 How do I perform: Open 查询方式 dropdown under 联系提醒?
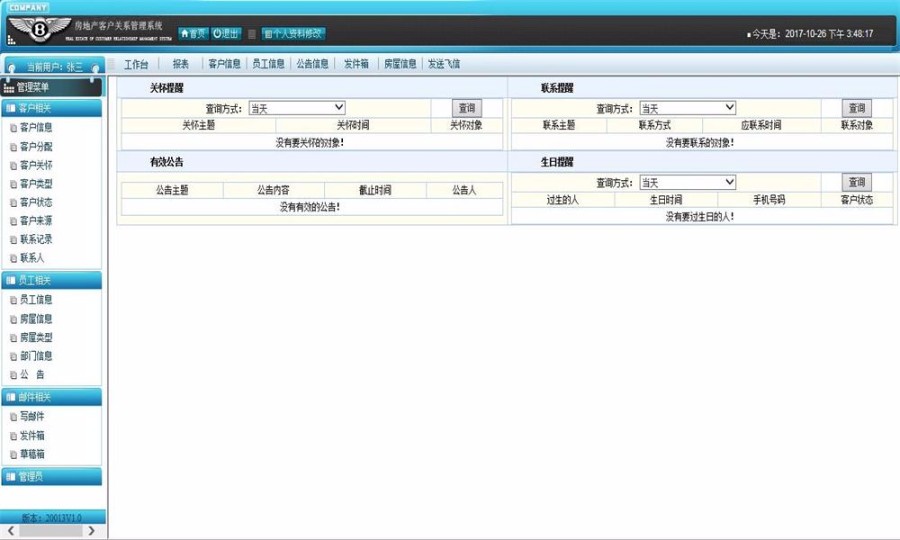click(x=688, y=108)
